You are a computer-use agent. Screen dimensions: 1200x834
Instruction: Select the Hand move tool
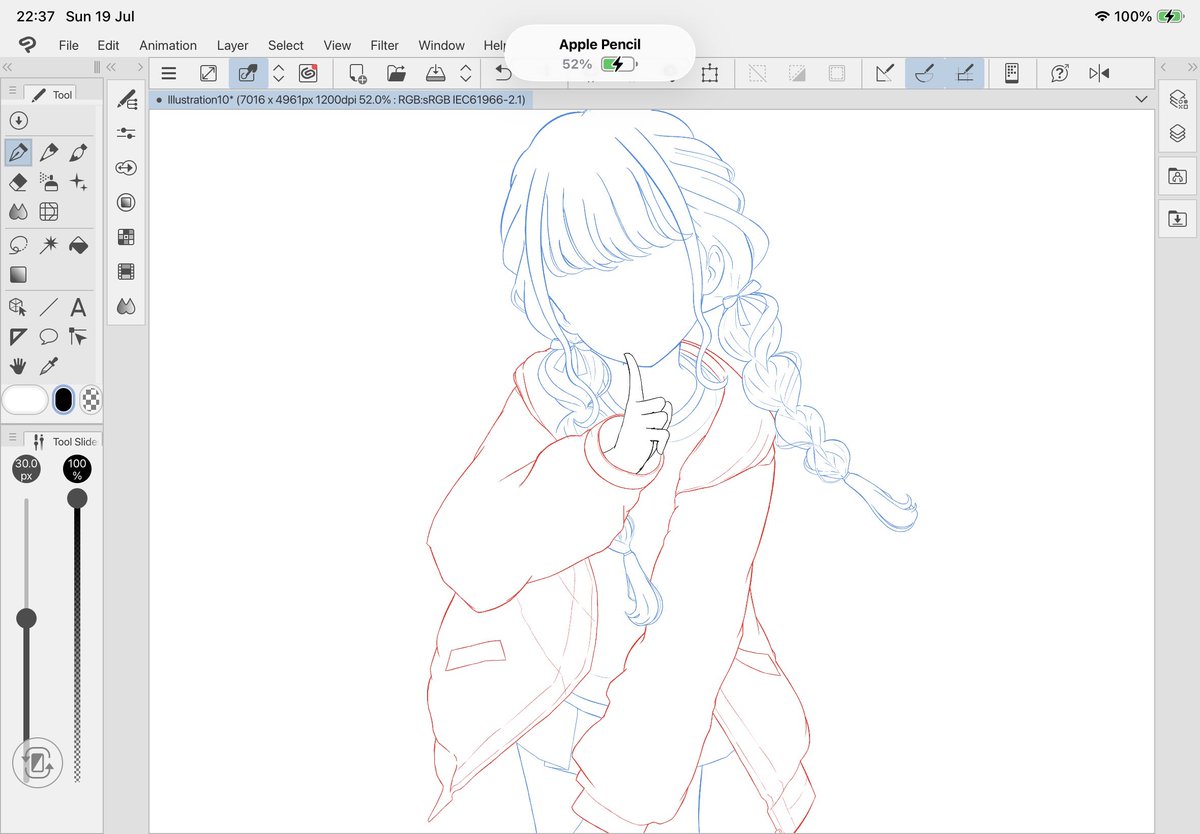(x=17, y=366)
